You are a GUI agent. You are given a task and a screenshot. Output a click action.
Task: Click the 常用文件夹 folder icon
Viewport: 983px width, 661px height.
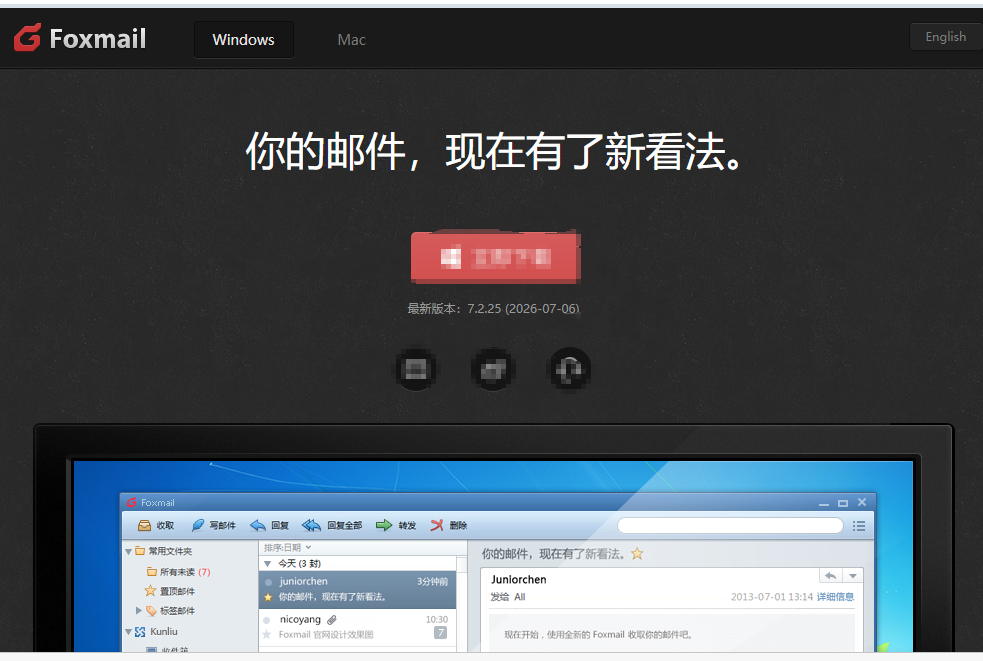[x=140, y=551]
